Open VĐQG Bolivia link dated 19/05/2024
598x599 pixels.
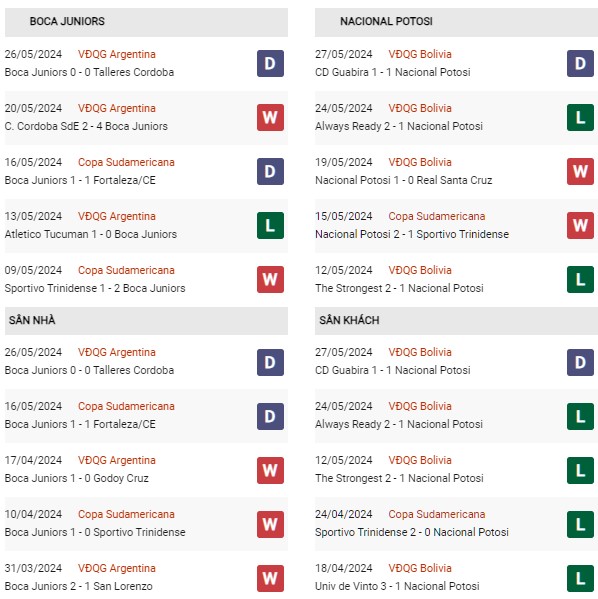[x=420, y=162]
